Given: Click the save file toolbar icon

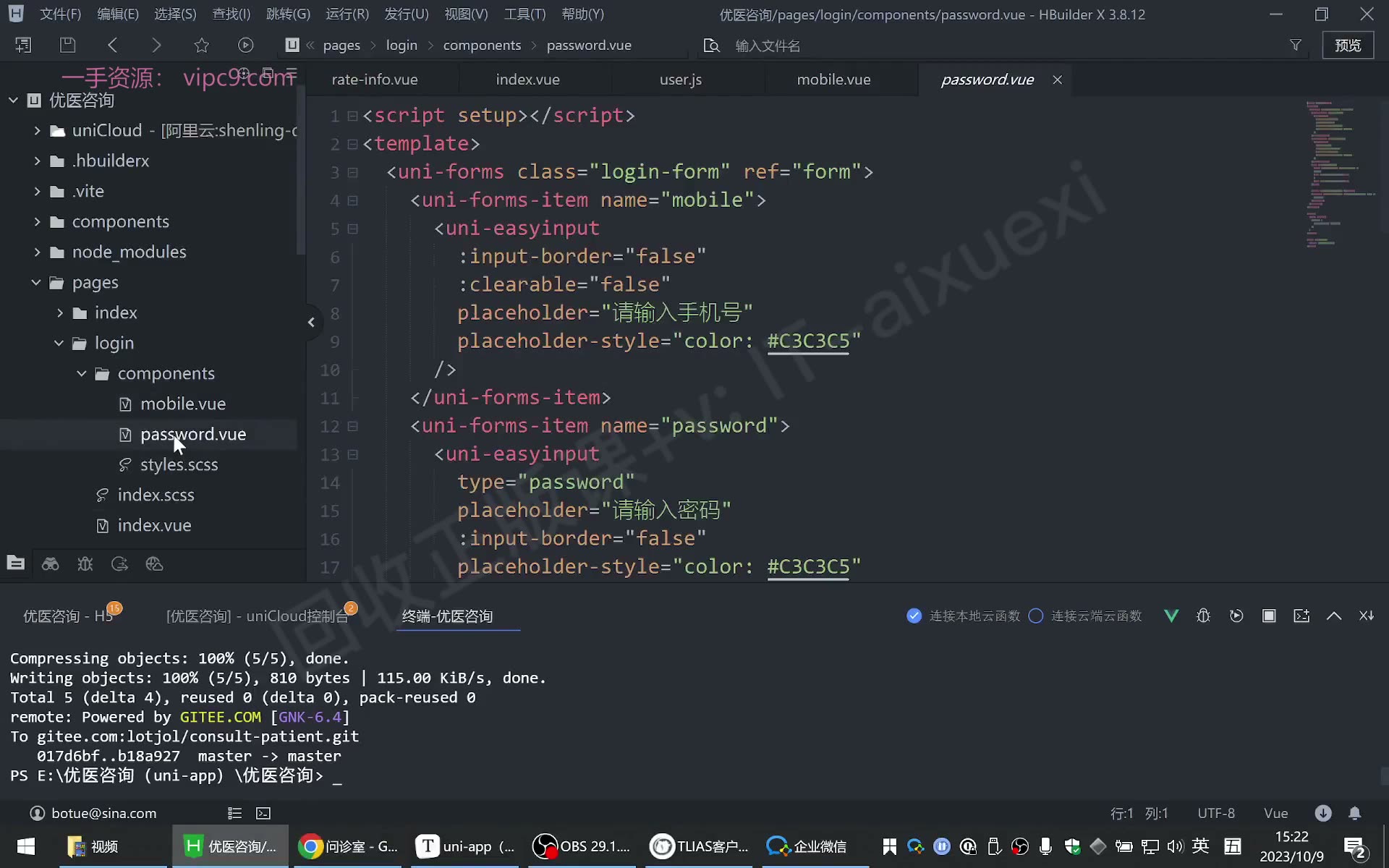Looking at the screenshot, I should coord(67,45).
